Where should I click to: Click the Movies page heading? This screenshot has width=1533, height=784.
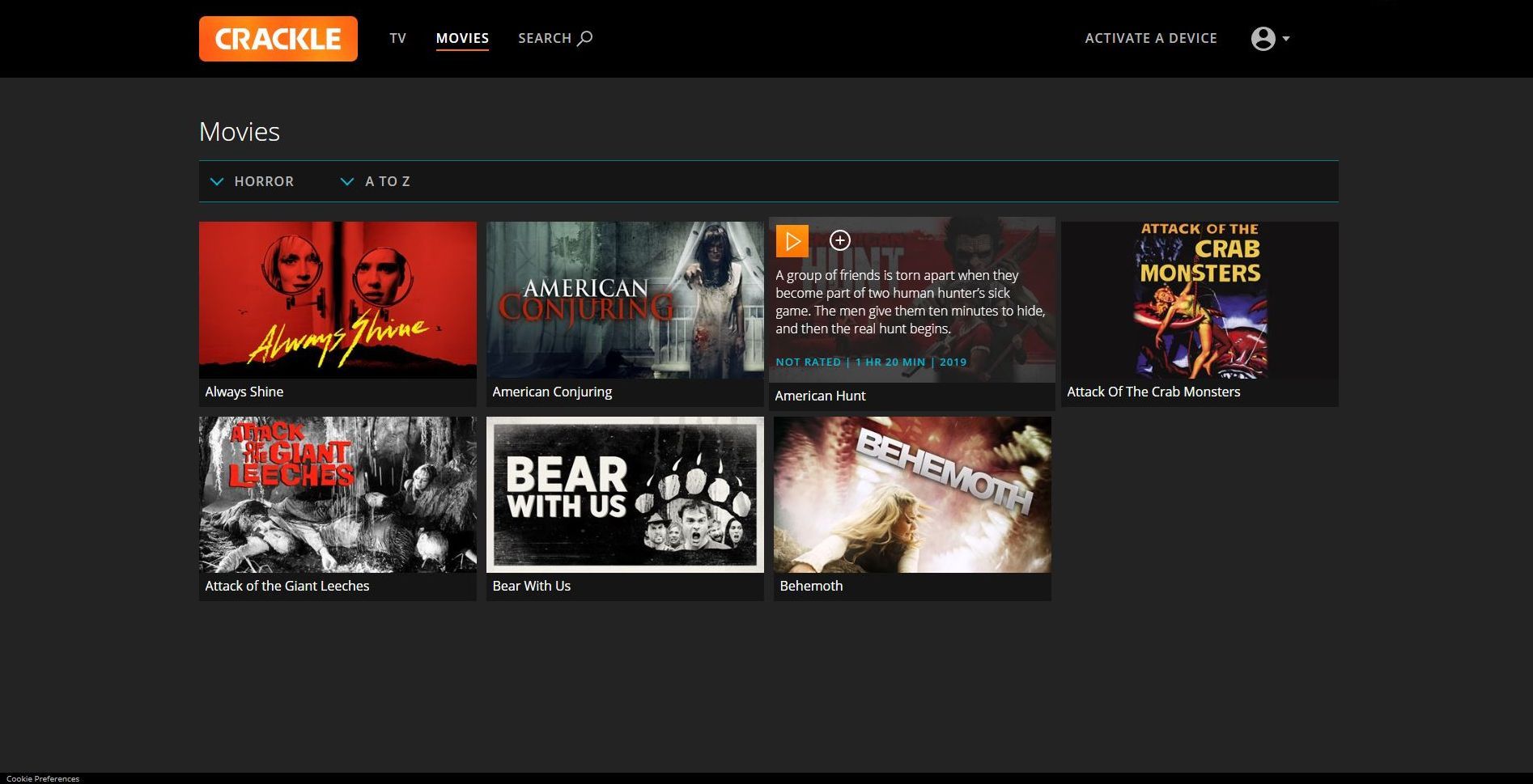pos(240,131)
